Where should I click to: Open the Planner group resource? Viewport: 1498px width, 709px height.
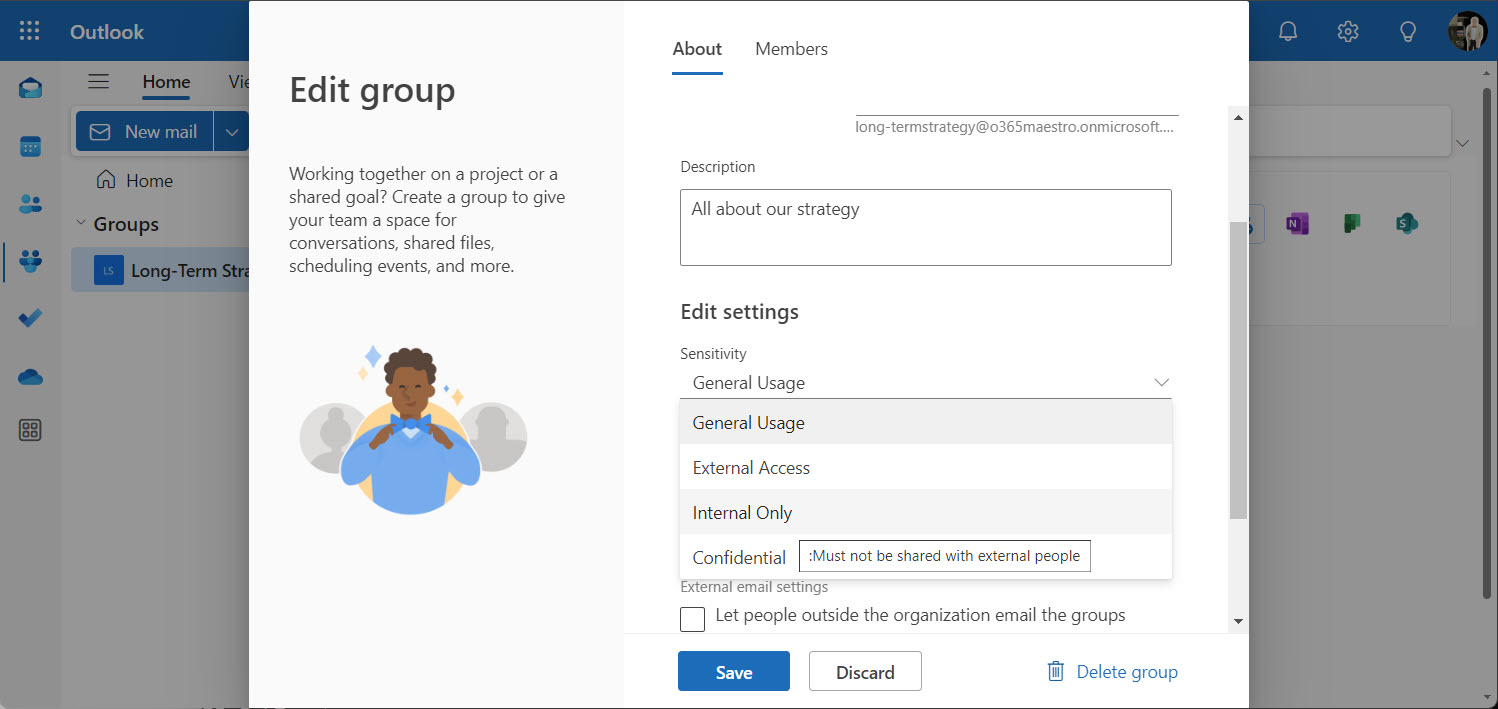(1351, 223)
